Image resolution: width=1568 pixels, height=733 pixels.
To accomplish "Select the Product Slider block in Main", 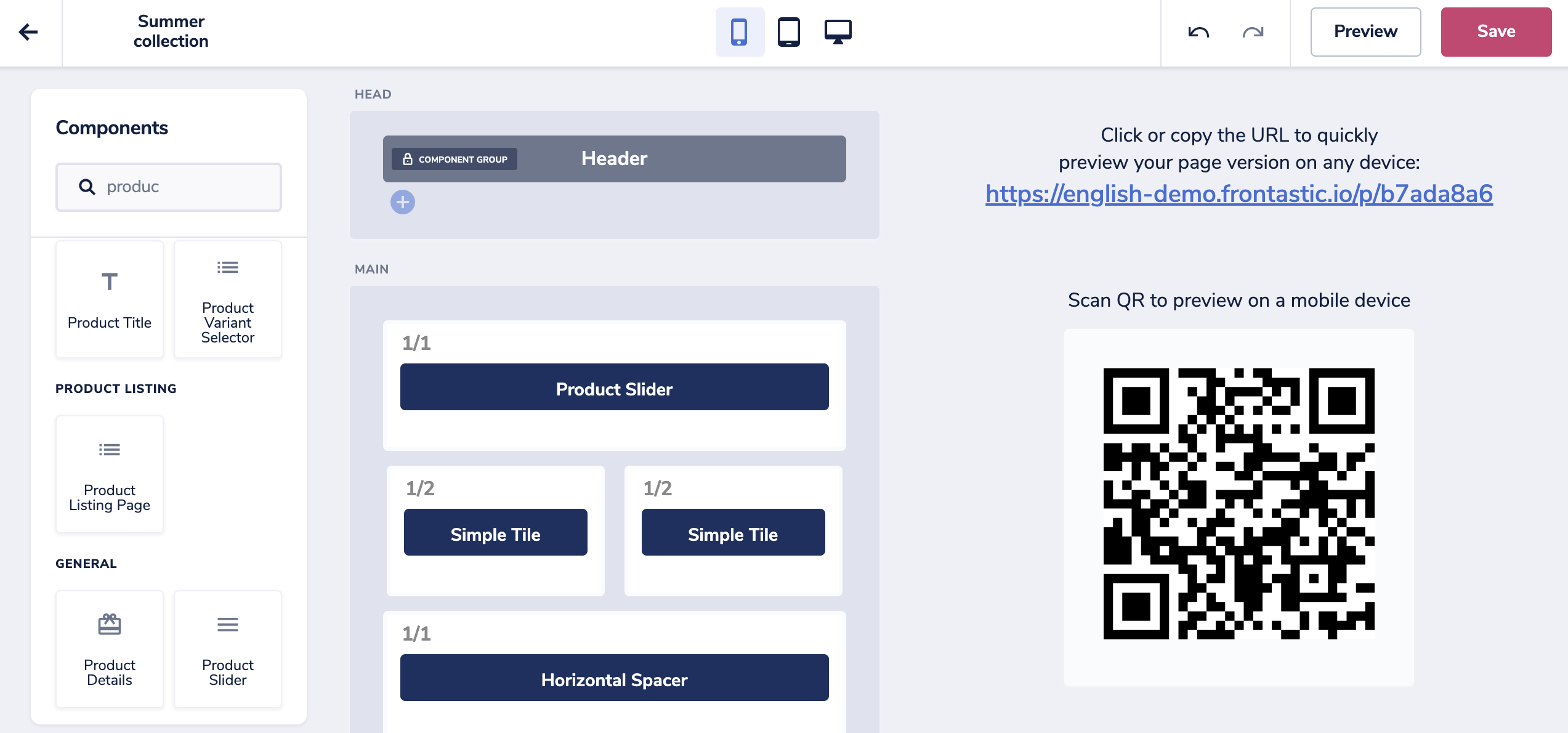I will click(x=615, y=387).
